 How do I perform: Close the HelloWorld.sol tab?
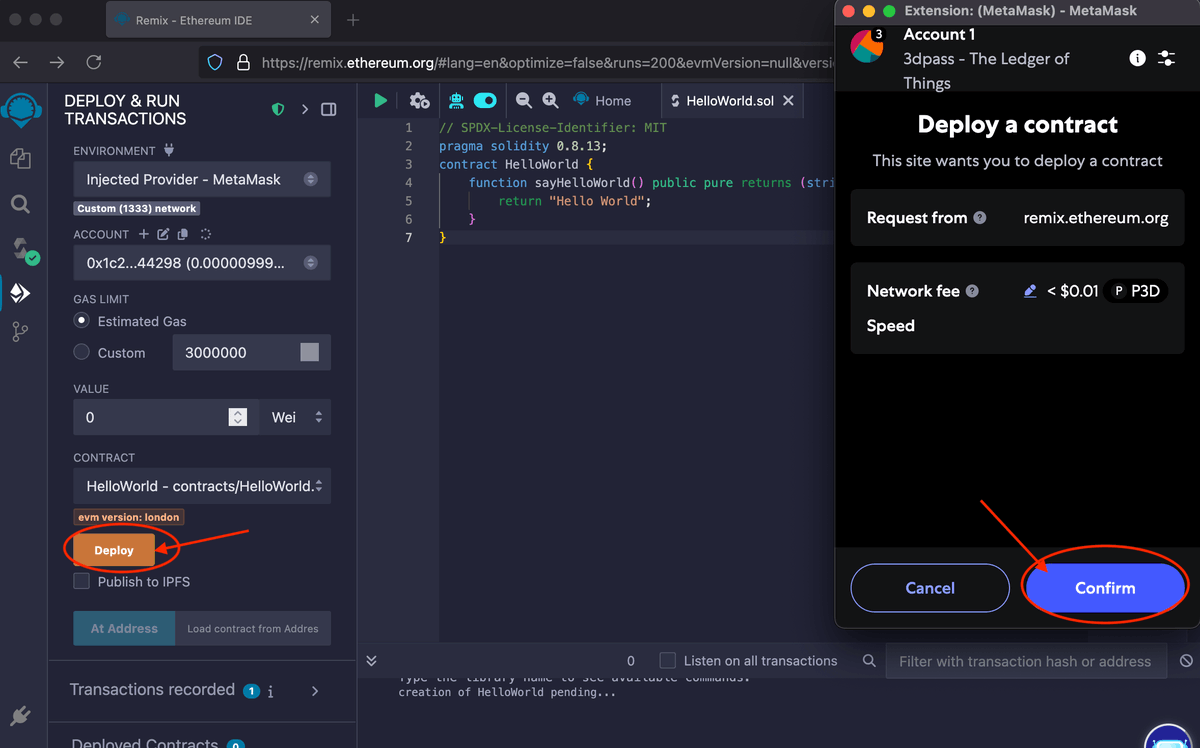tap(788, 100)
